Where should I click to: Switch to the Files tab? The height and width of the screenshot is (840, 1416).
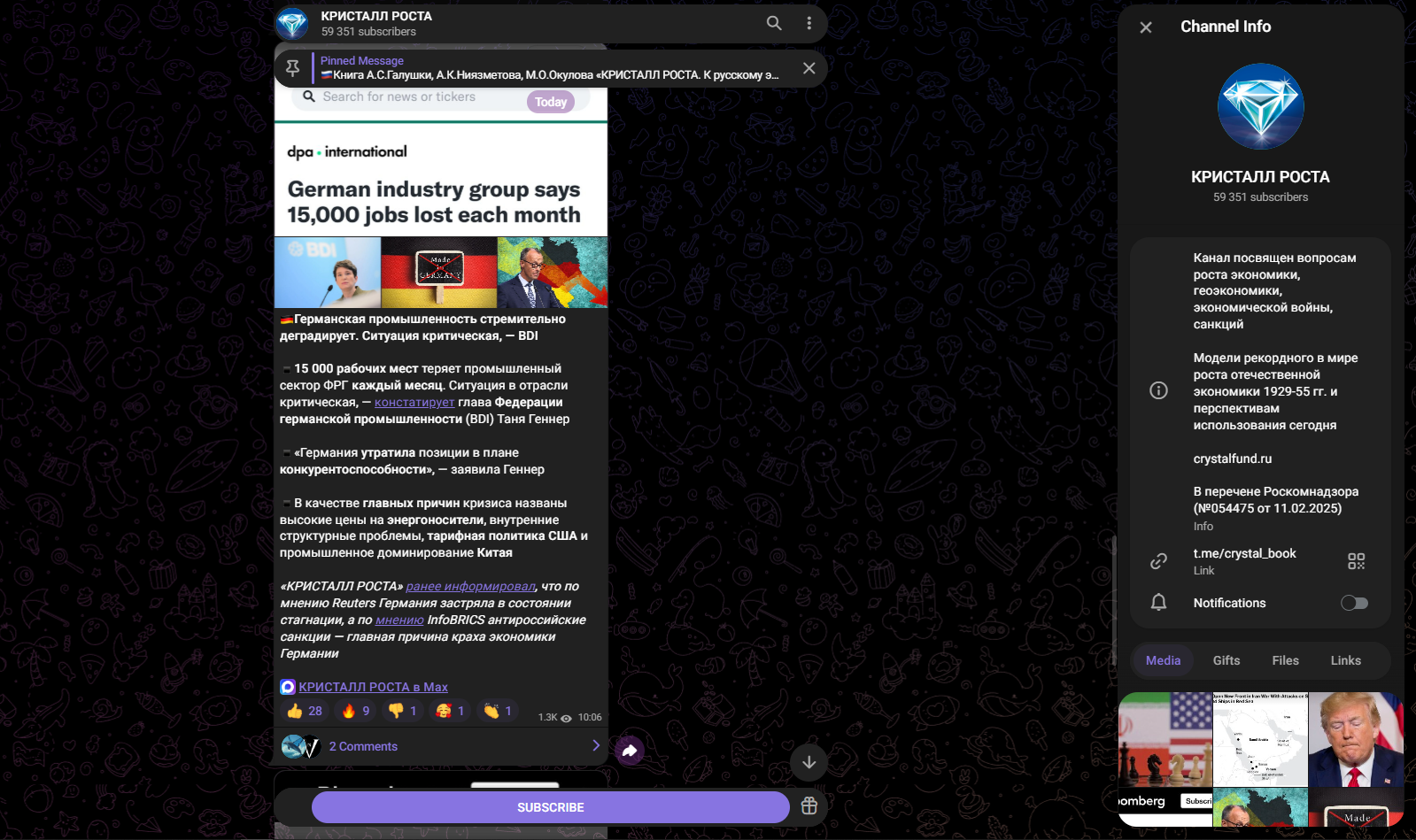[1285, 660]
